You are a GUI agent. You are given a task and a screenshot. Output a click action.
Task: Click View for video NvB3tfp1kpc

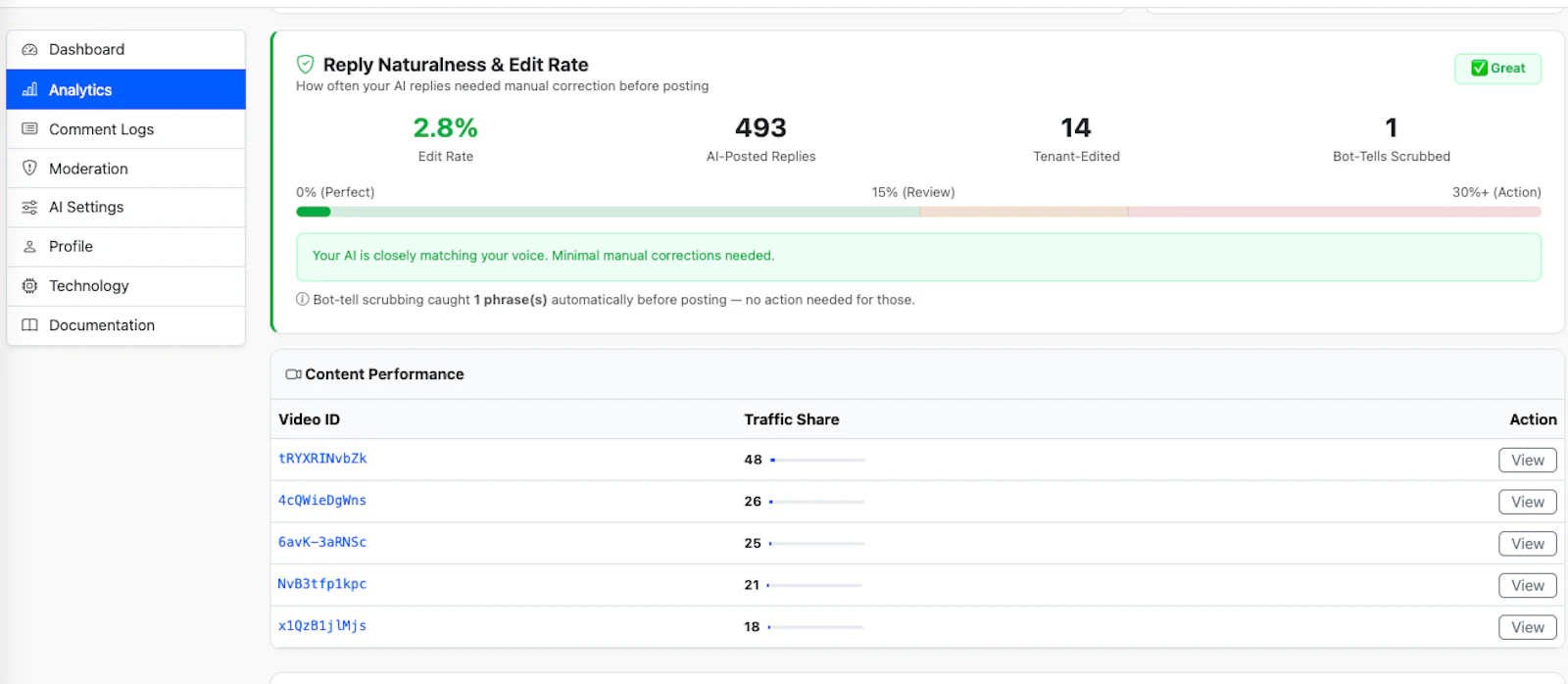tap(1527, 586)
